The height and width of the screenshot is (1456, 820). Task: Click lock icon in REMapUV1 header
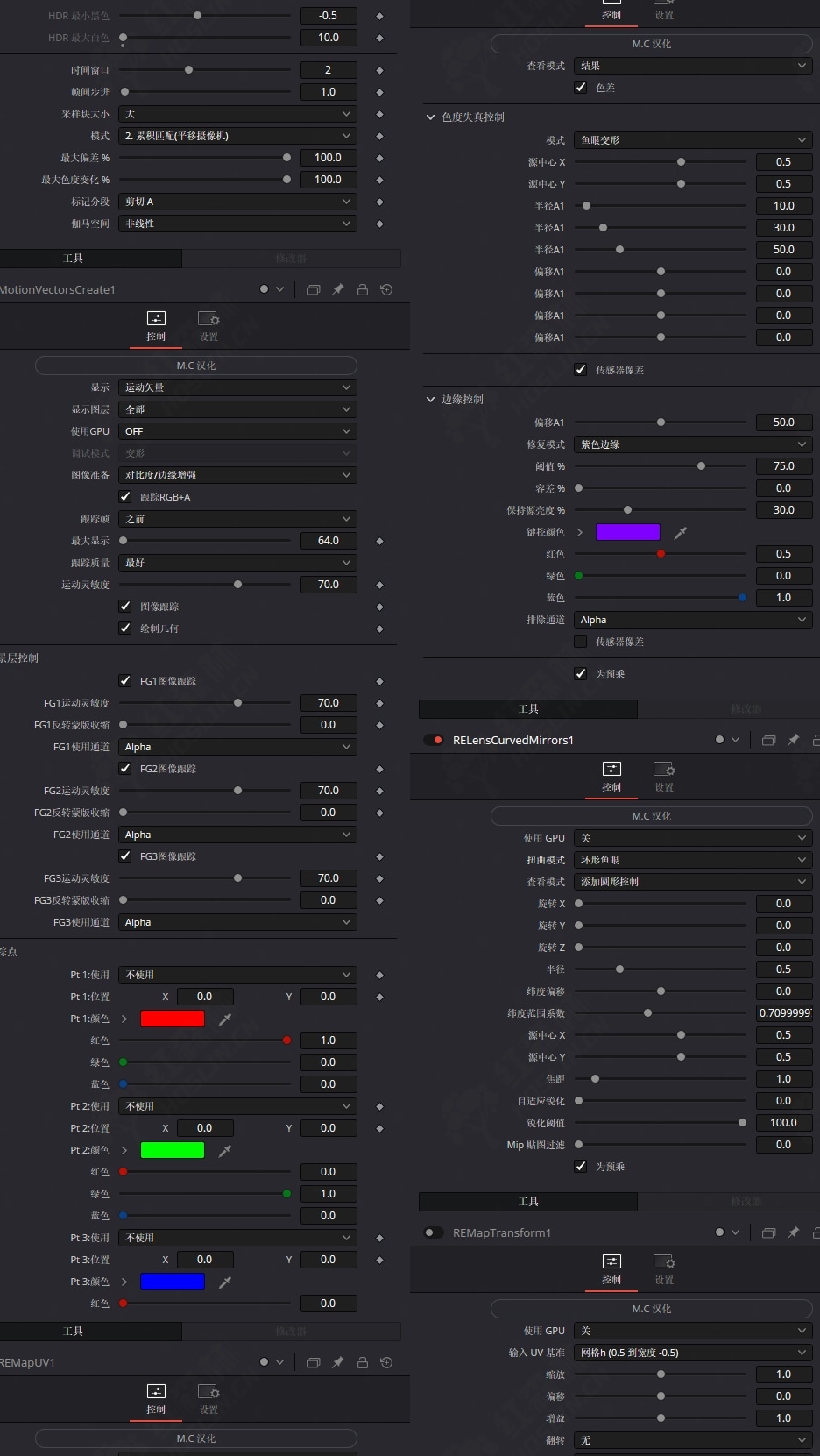pos(362,1362)
